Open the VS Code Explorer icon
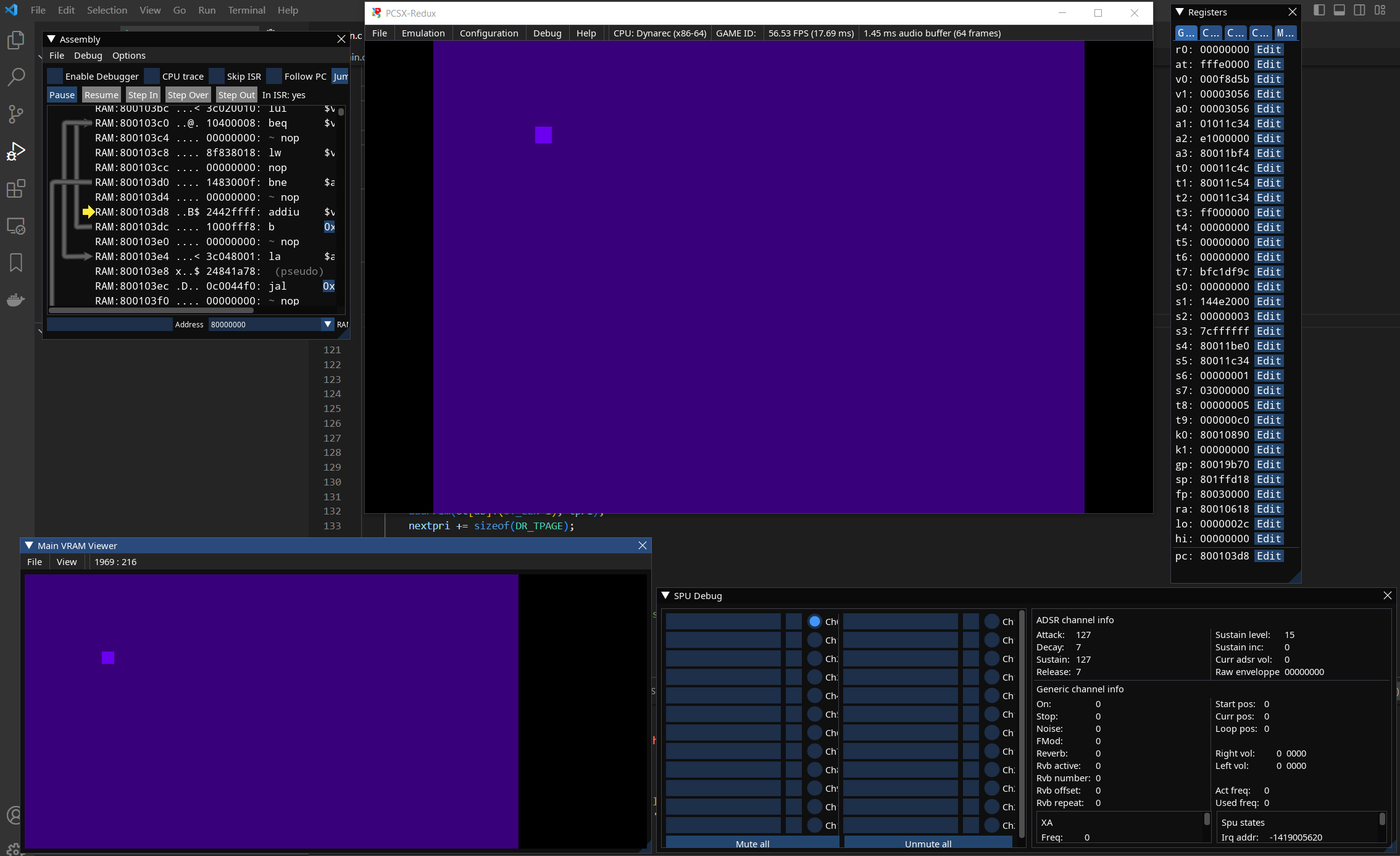The height and width of the screenshot is (856, 1400). pos(15,41)
